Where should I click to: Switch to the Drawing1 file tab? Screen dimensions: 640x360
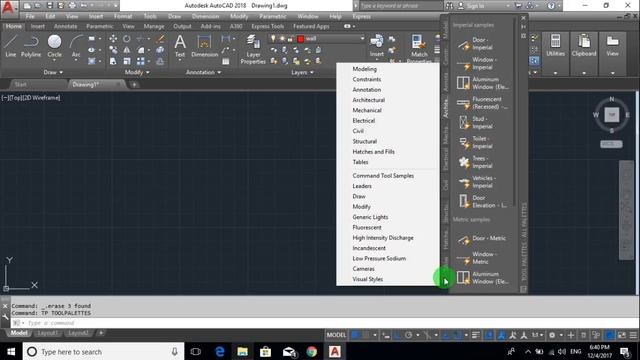coord(86,84)
